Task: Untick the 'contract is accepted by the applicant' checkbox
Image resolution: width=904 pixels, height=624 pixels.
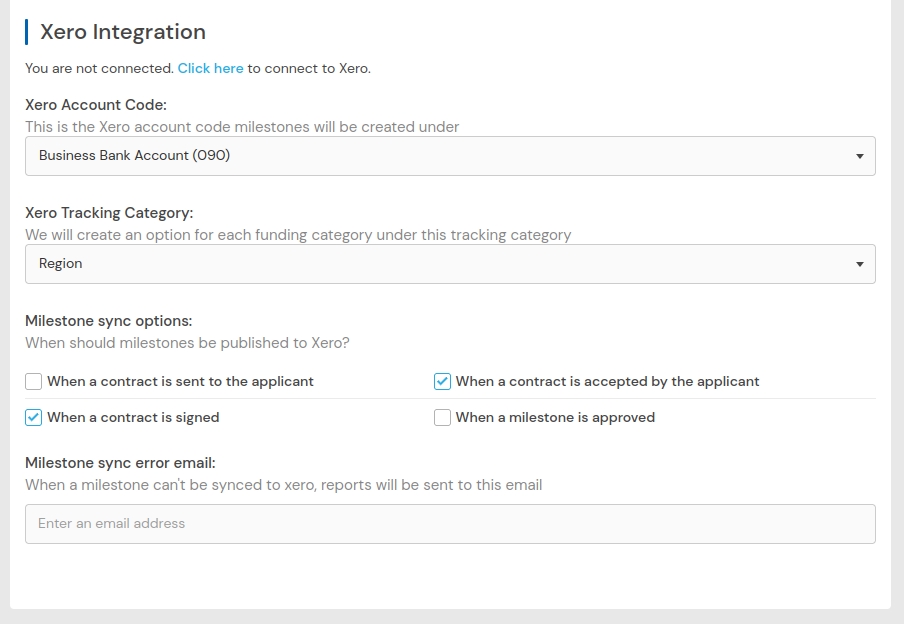Action: click(x=442, y=381)
